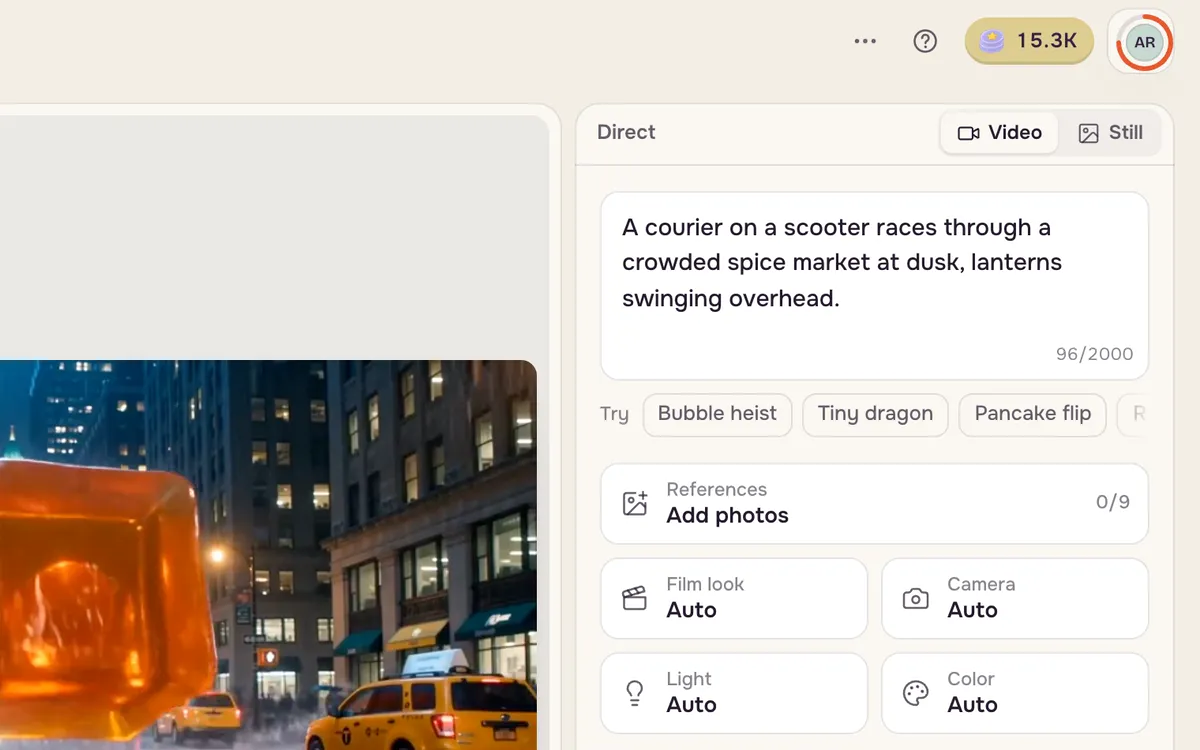Open the Light Auto selector
The height and width of the screenshot is (750, 1200).
734,693
